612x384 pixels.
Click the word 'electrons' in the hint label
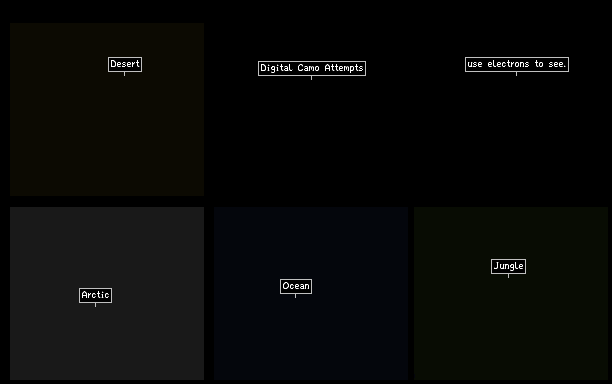coord(508,64)
